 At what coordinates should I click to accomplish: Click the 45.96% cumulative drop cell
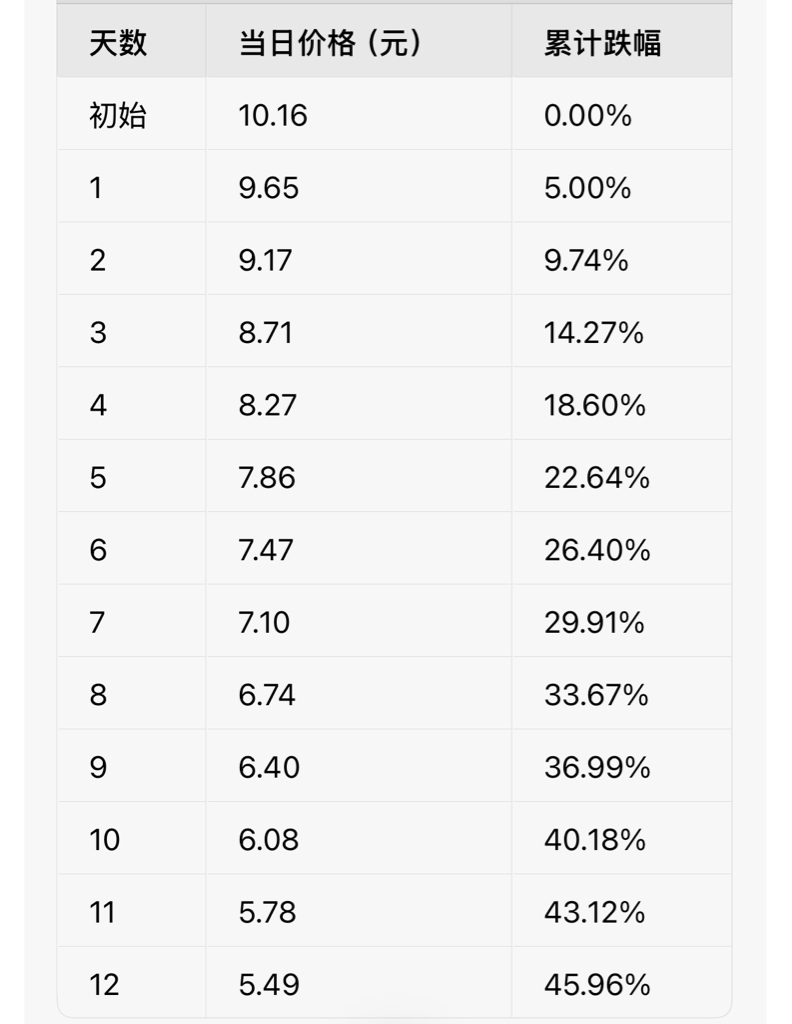pyautogui.click(x=597, y=985)
